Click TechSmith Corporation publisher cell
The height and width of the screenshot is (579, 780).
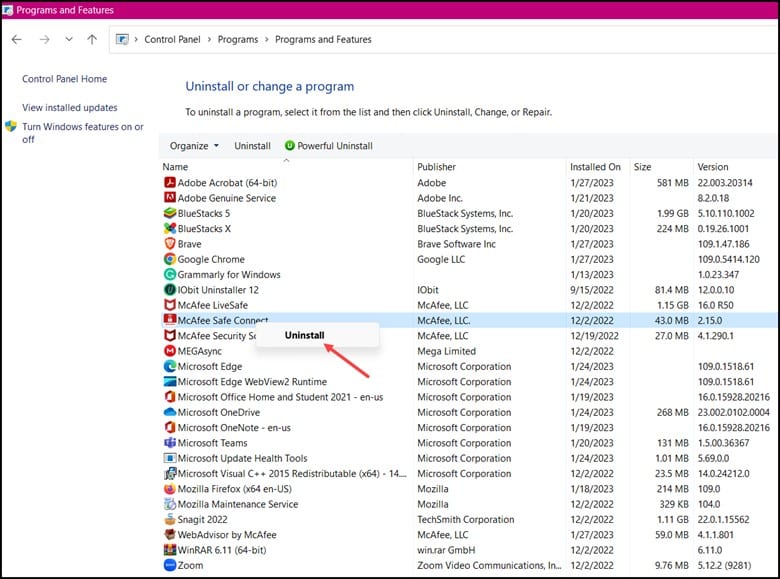pos(466,519)
